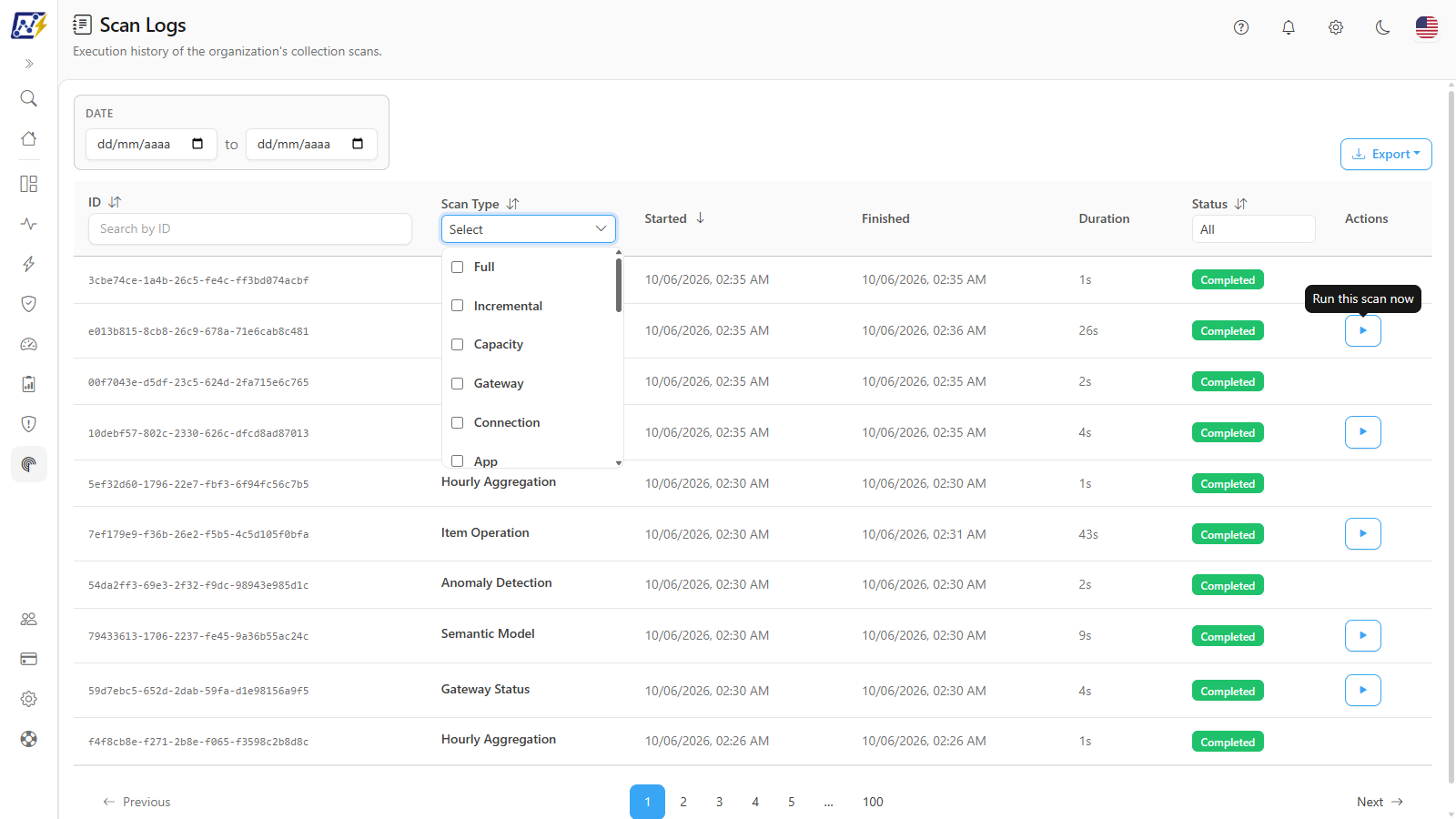The image size is (1456, 819).
Task: Sort by Status column arrows
Action: coord(1240,204)
